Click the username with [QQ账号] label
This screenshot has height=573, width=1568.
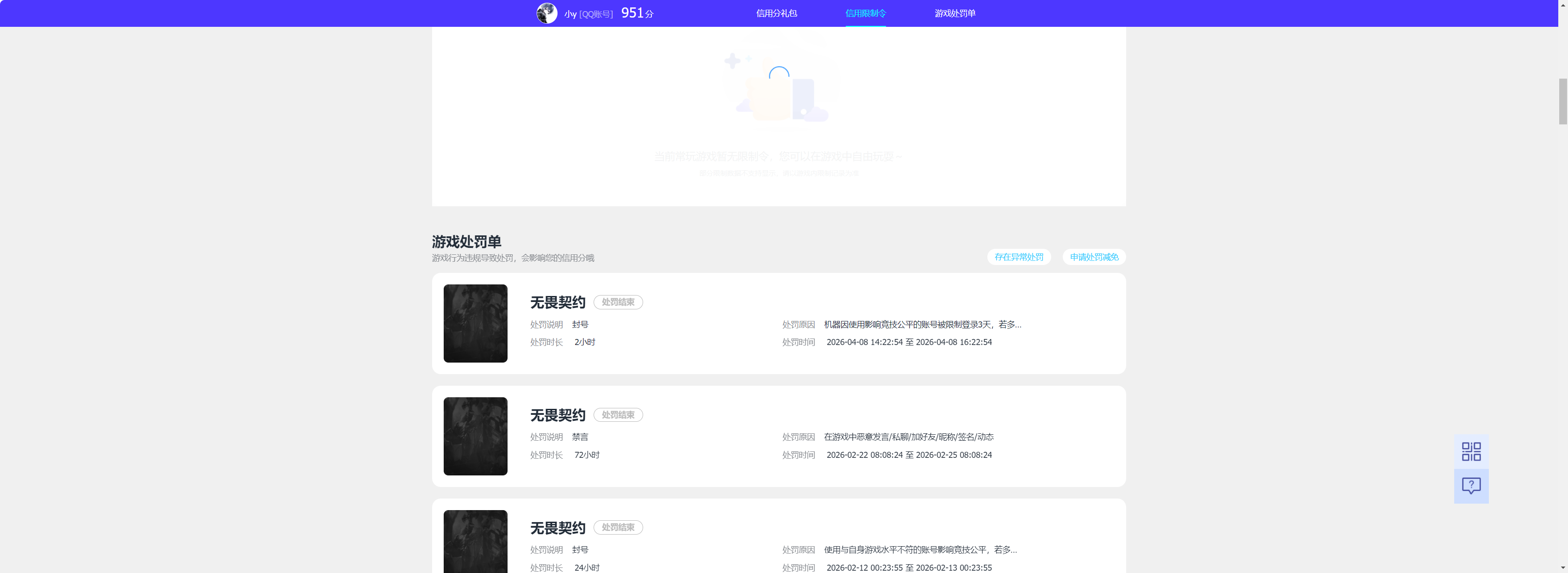click(x=588, y=13)
